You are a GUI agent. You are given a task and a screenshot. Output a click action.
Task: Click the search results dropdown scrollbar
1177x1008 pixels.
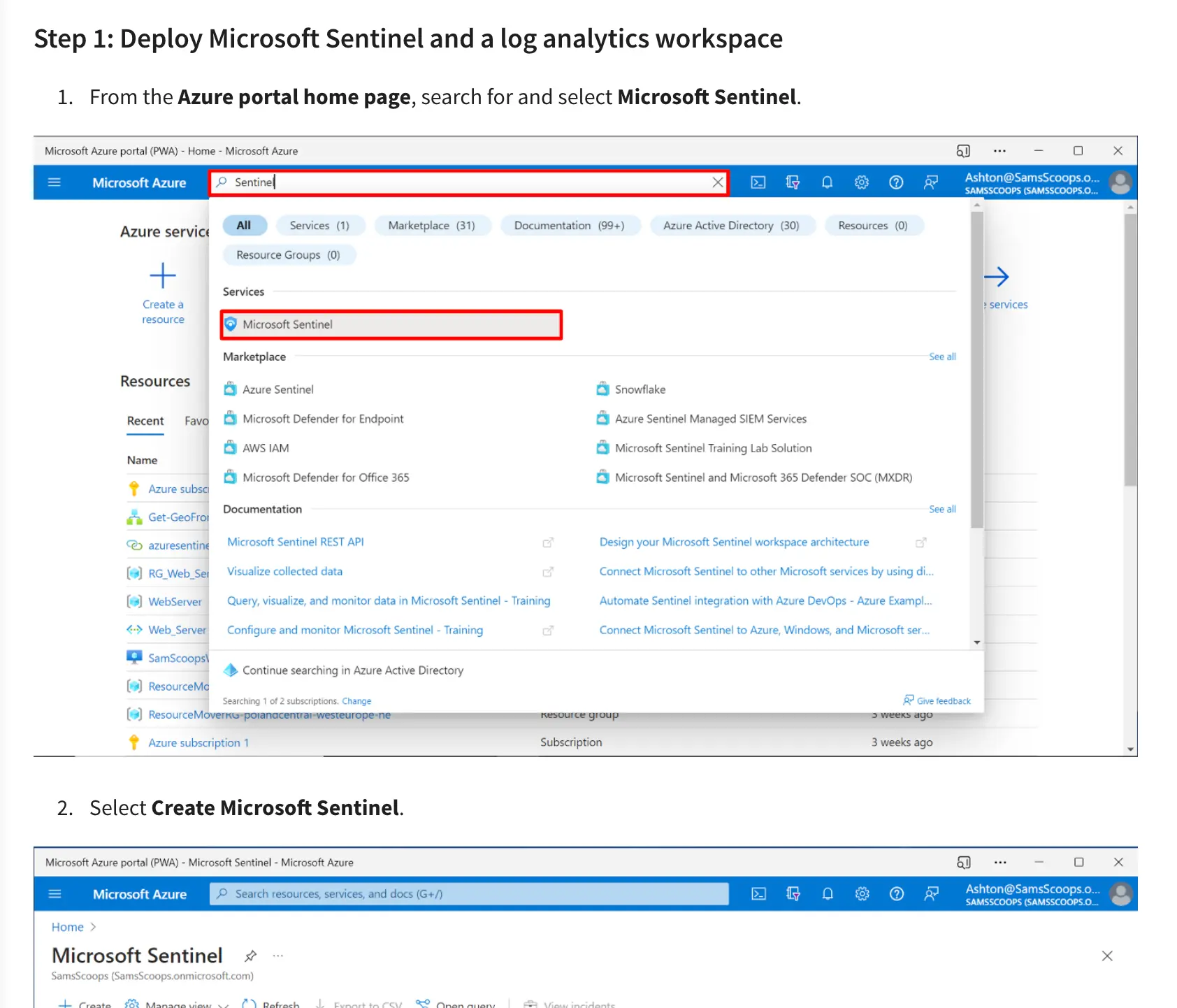977,370
